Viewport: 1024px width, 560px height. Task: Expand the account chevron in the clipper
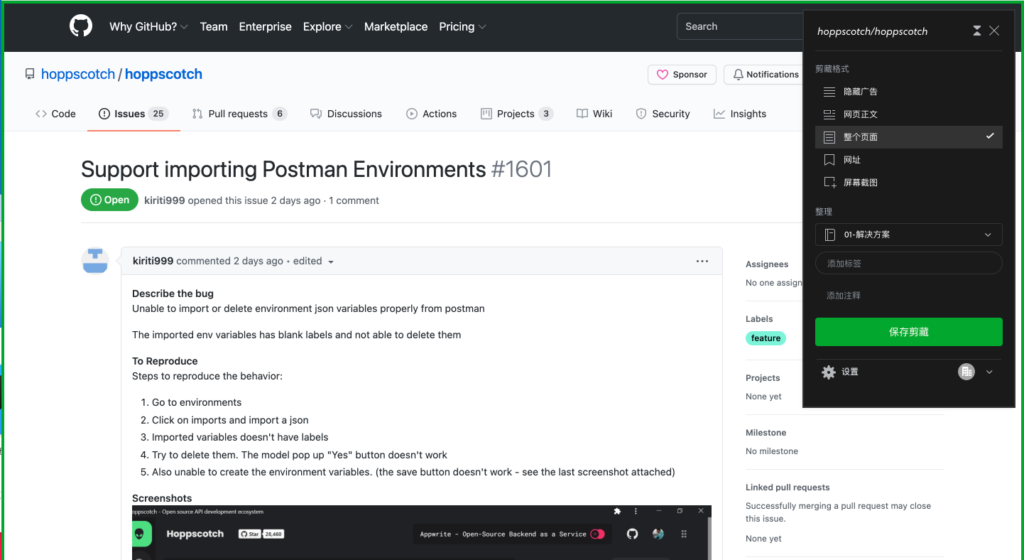click(989, 372)
